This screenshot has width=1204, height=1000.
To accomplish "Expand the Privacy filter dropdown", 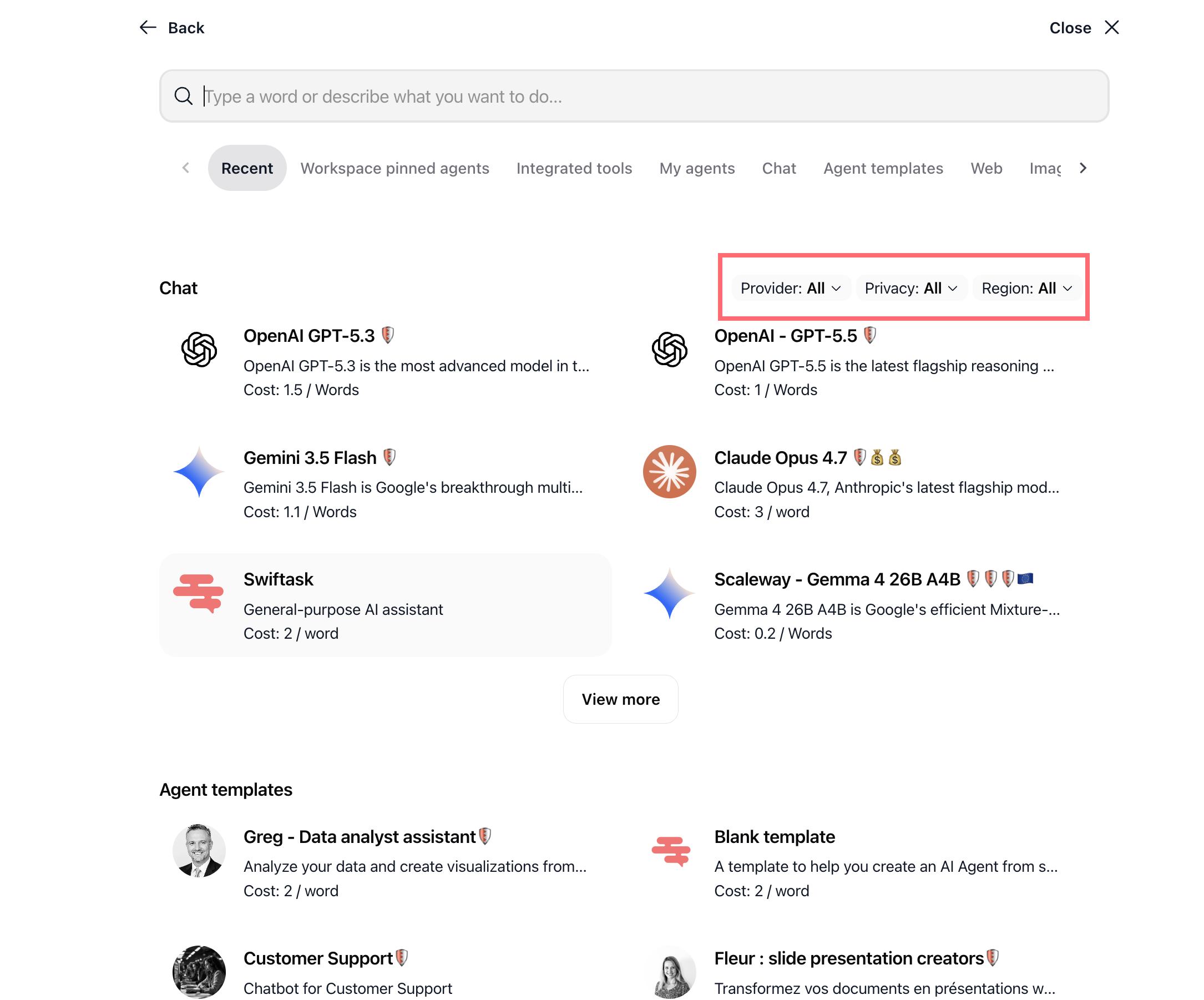I will [x=911, y=288].
